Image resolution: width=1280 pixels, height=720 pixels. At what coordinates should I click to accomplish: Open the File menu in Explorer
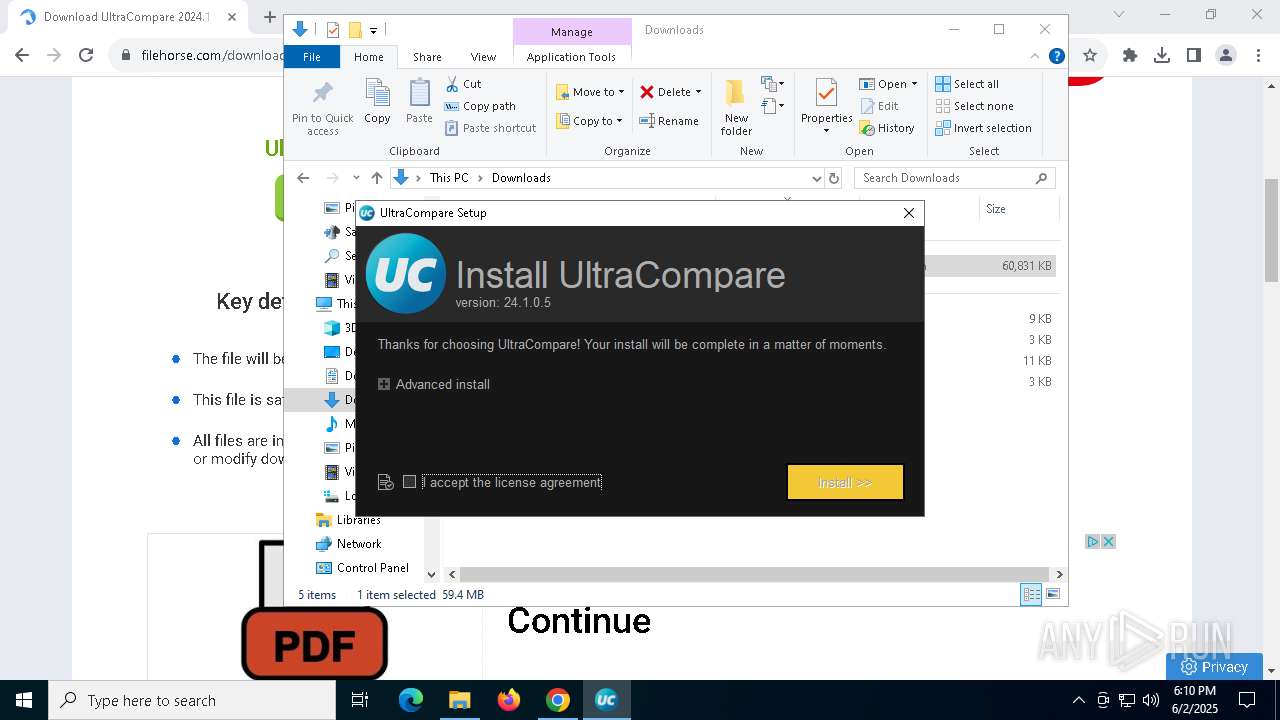tap(312, 57)
